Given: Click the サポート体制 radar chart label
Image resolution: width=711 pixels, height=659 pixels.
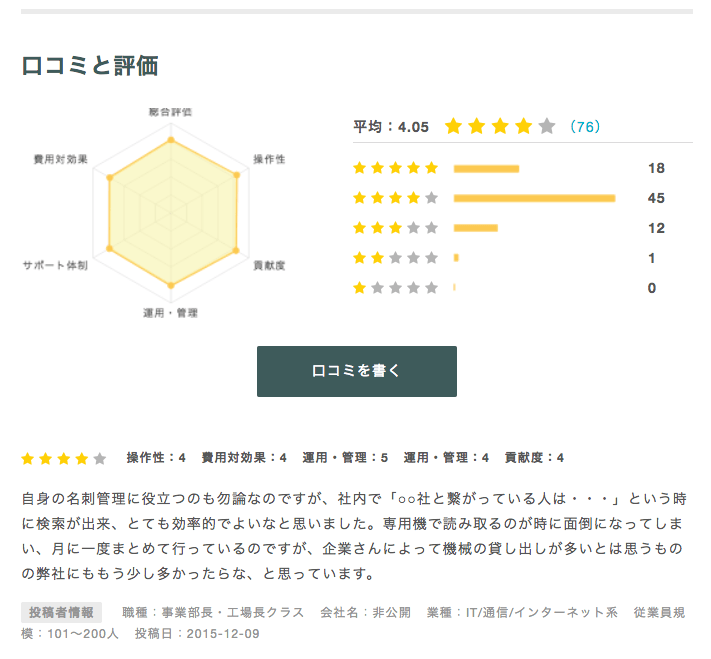Looking at the screenshot, I should click(55, 266).
